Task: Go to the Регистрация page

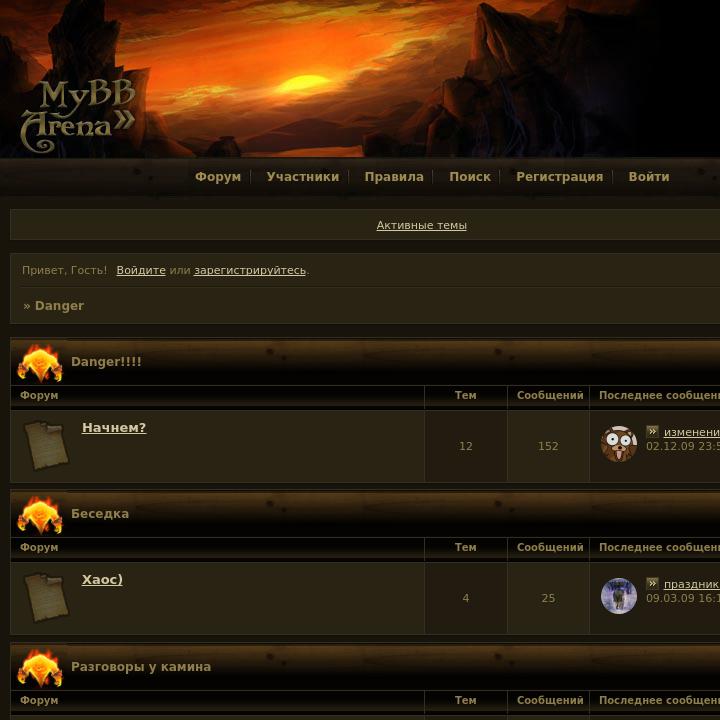Action: pos(559,177)
